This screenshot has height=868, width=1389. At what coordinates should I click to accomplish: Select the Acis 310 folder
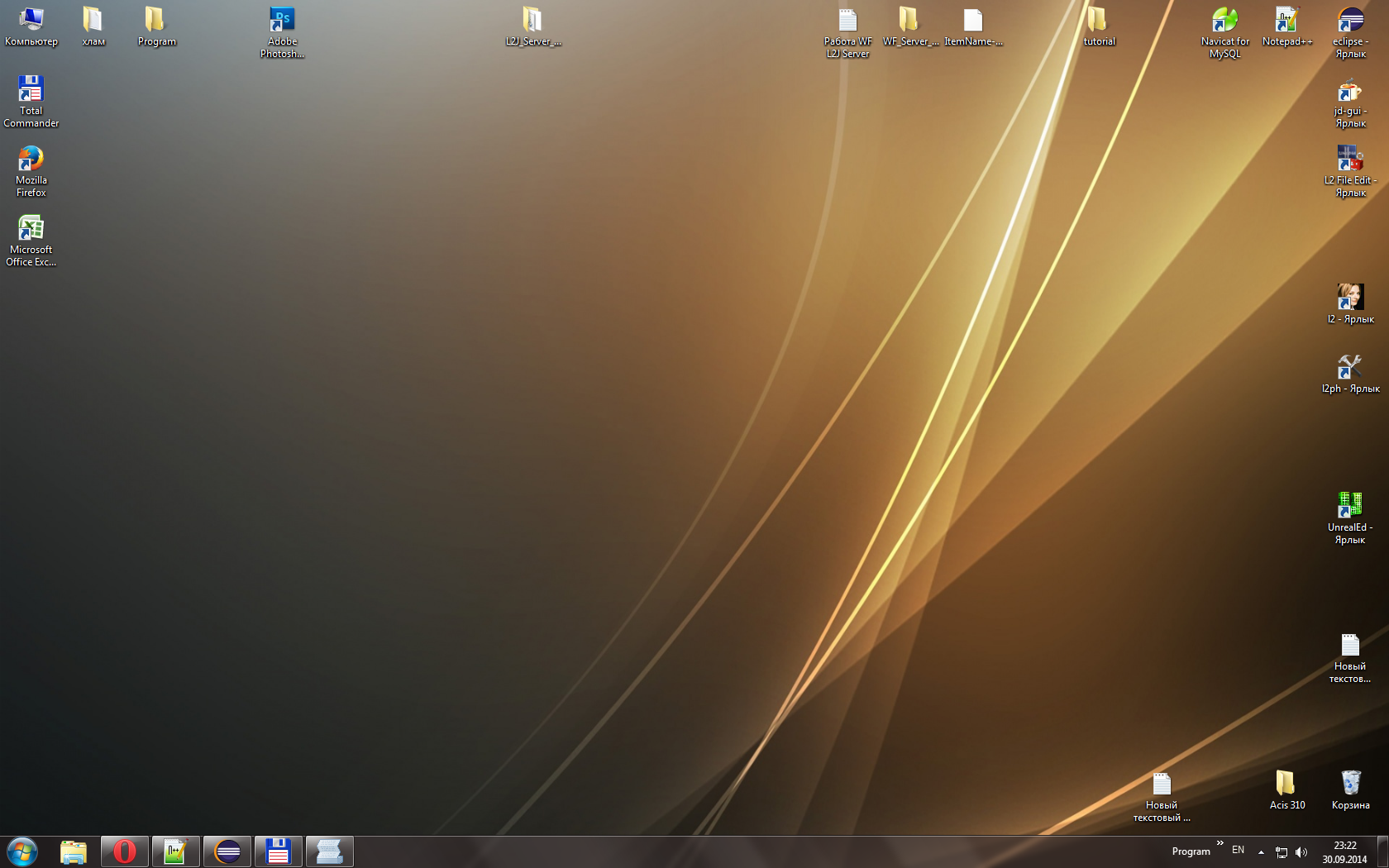pyautogui.click(x=1287, y=790)
